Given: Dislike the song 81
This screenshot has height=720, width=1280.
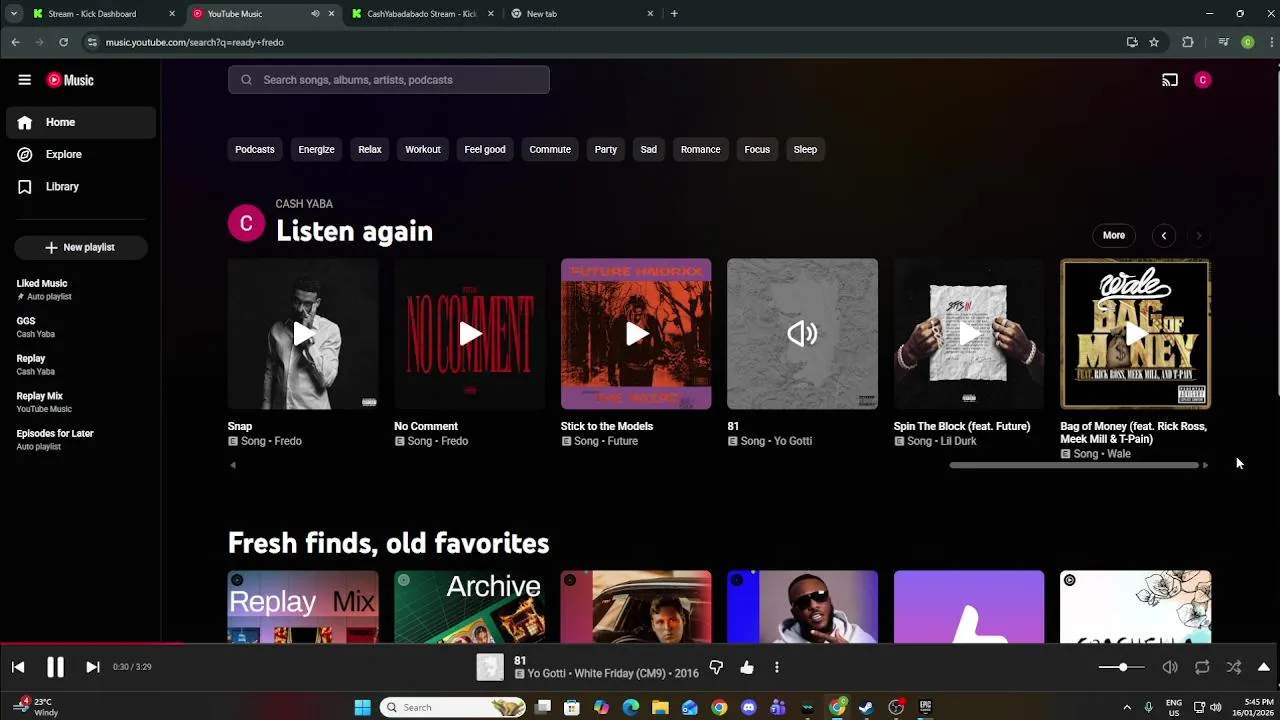Looking at the screenshot, I should pos(716,667).
